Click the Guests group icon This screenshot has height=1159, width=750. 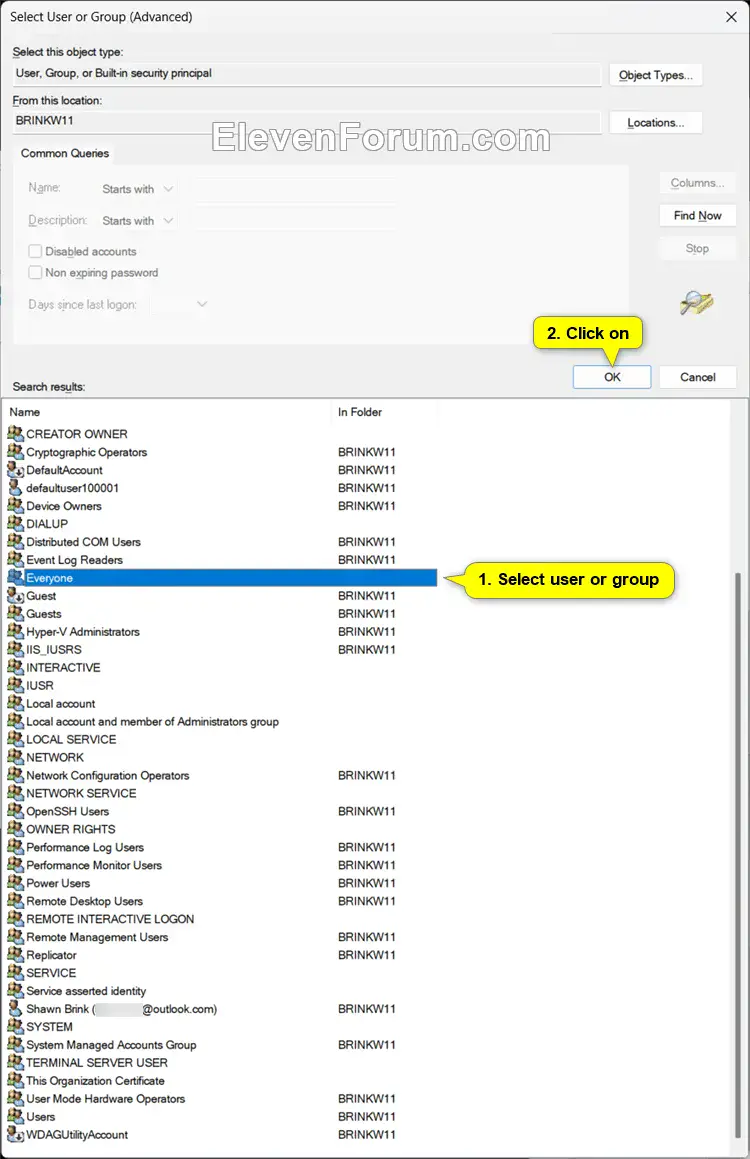(16, 614)
